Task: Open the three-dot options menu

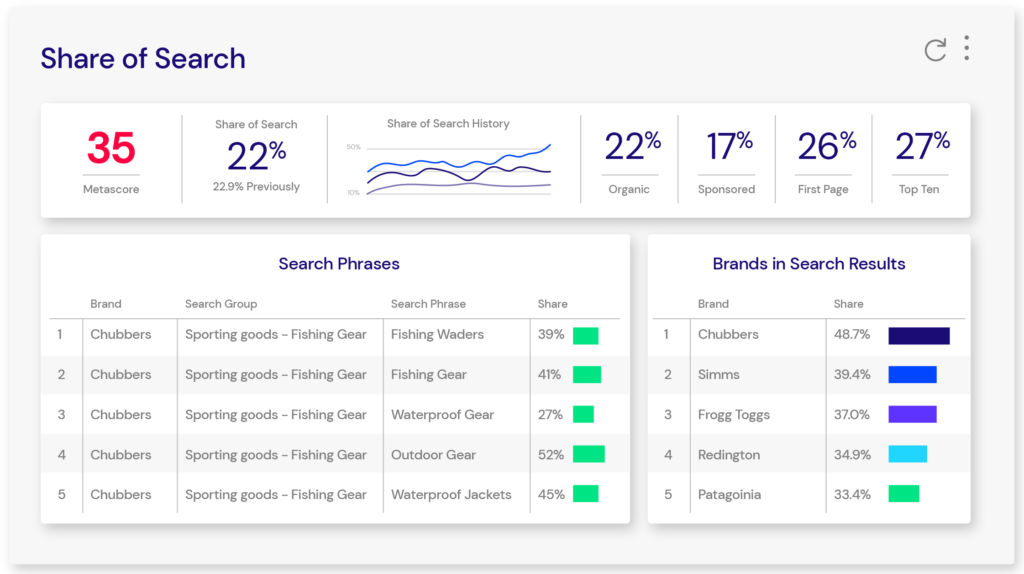Action: coord(967,48)
